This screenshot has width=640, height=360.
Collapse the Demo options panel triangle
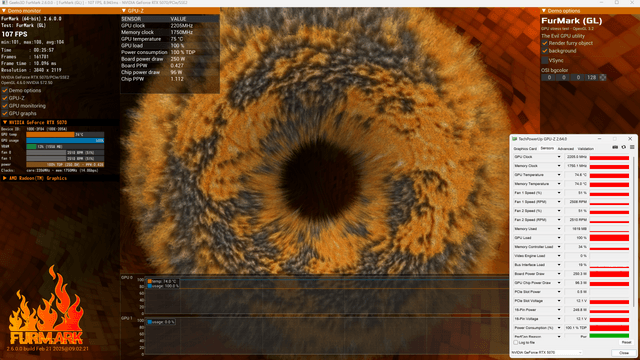pos(544,11)
